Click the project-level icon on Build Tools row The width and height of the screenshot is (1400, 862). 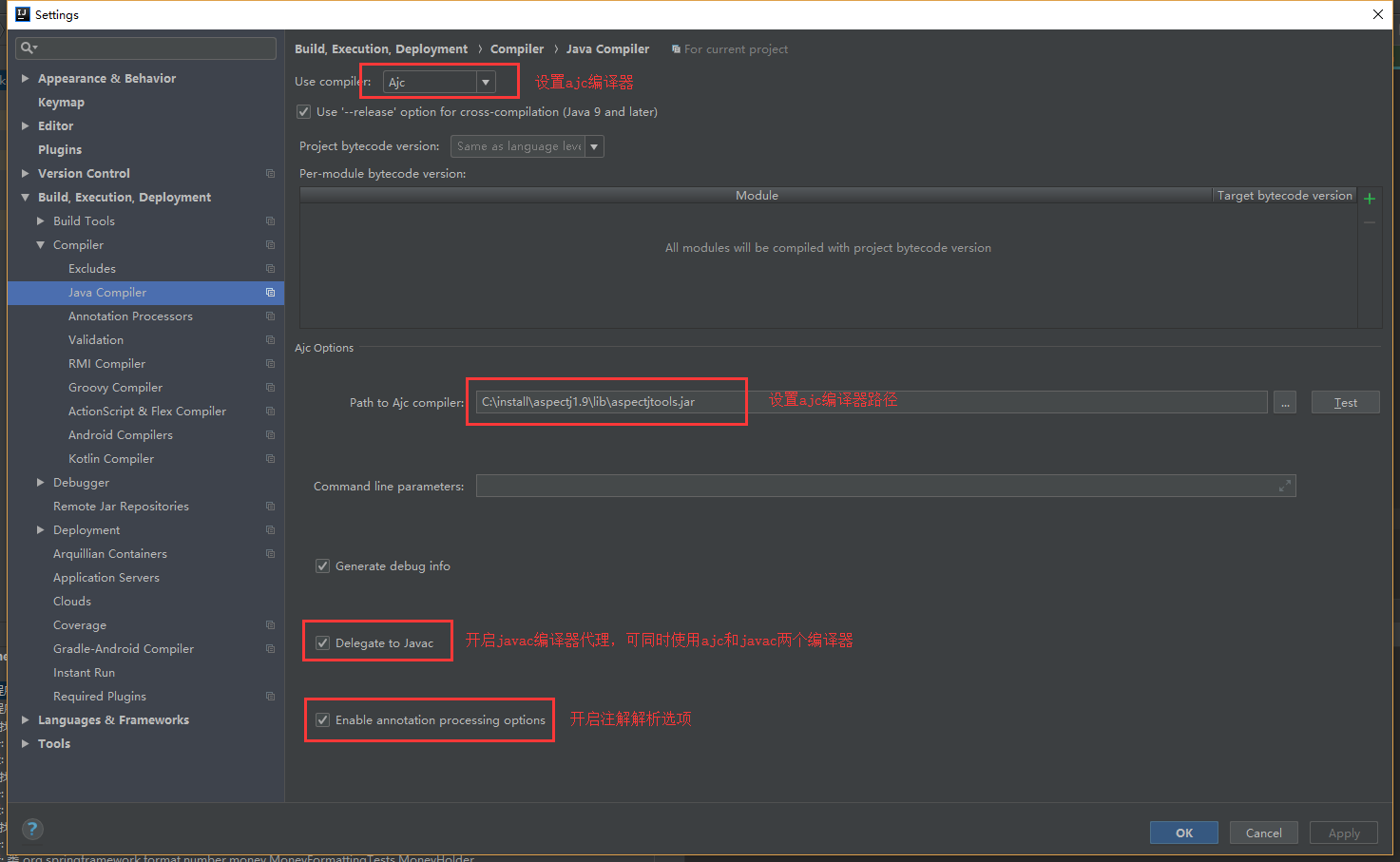(x=270, y=221)
